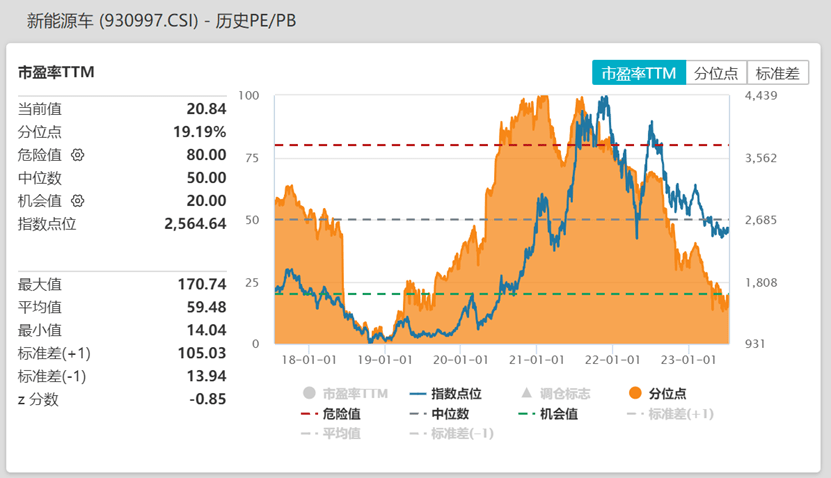Open settings gear next to 机会值
Viewport: 831px width, 478px height.
coord(78,201)
